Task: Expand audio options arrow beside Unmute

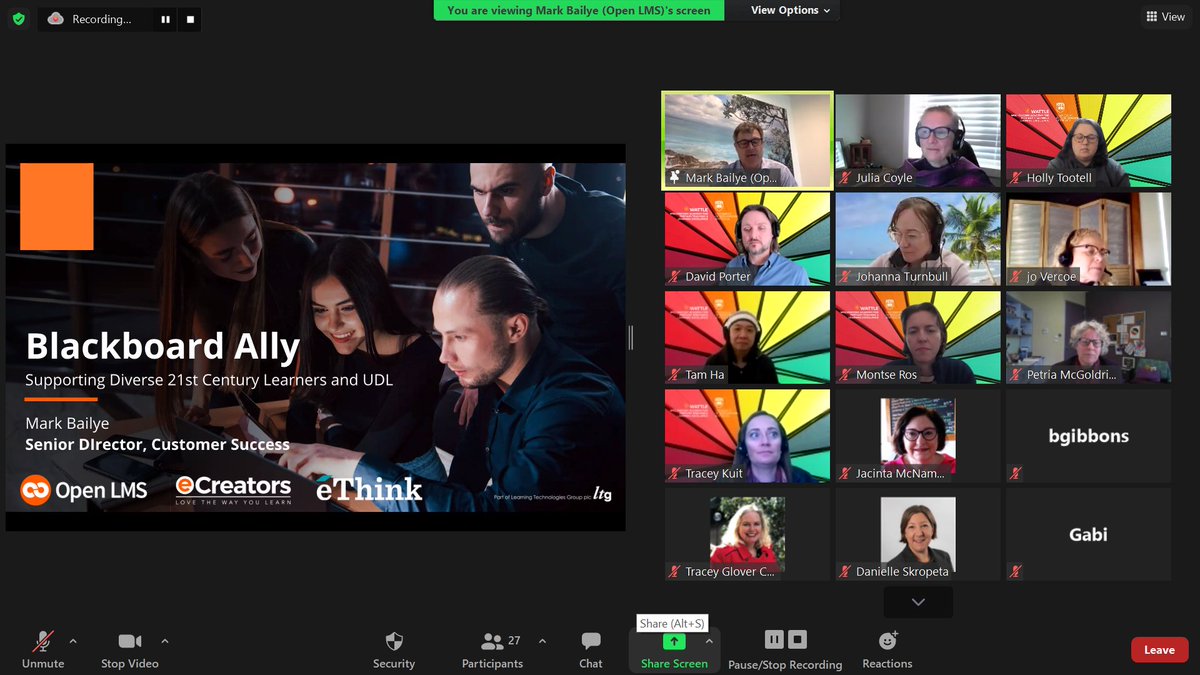Action: 73,641
